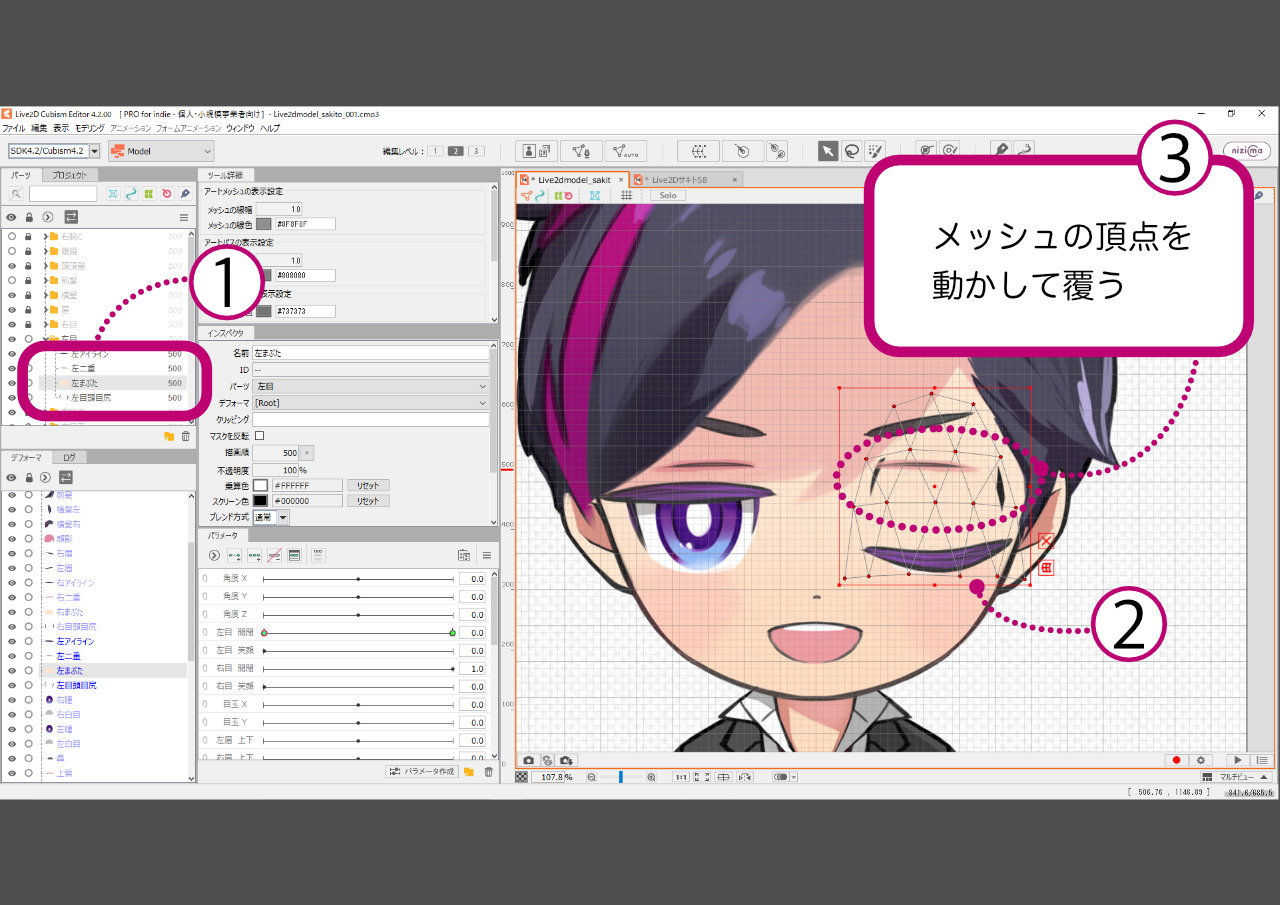Screen dimensions: 1280x905
Task: Create new part folder icon
Action: 169,436
